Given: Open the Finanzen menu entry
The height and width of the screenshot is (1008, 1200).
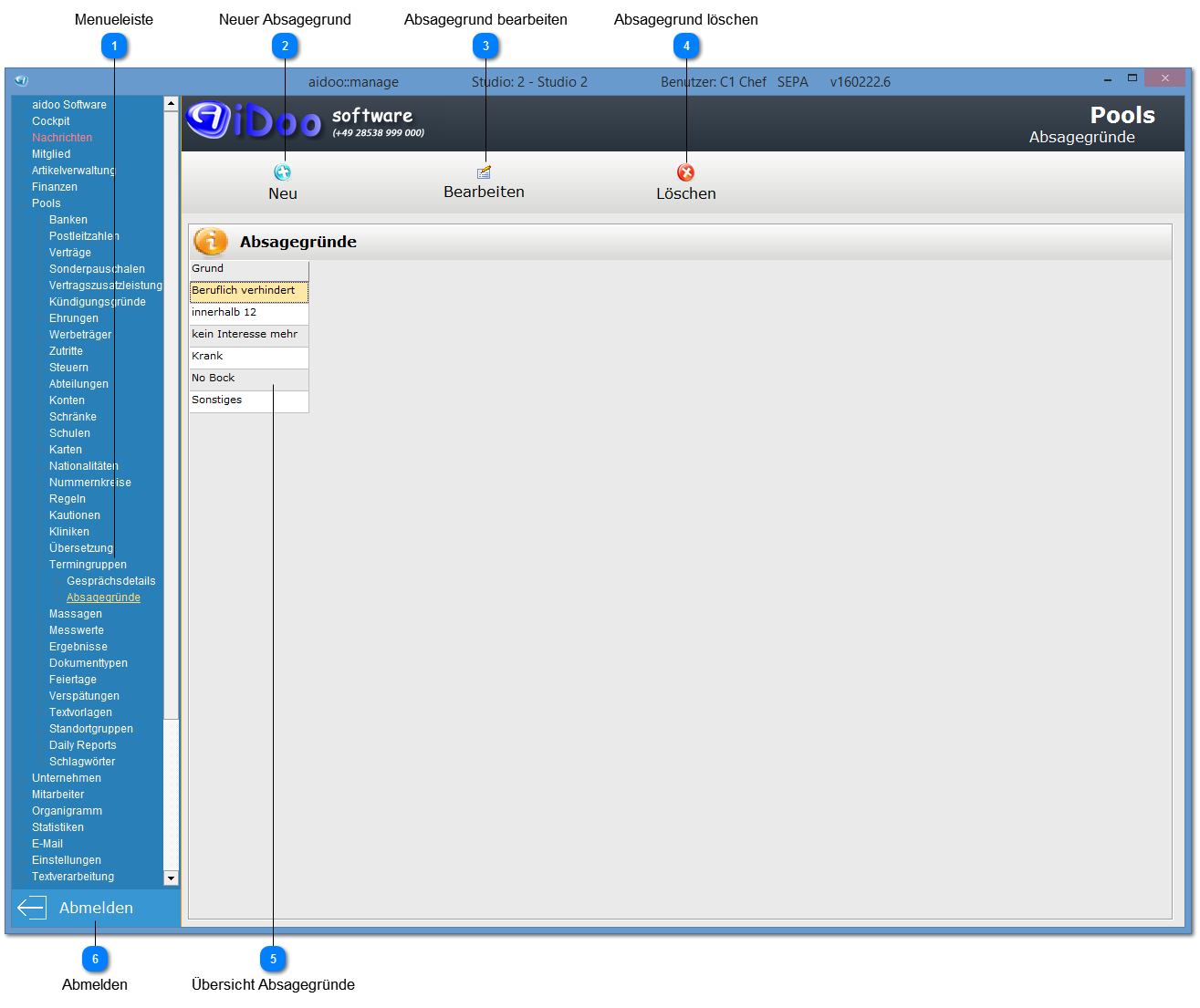Looking at the screenshot, I should click(55, 187).
